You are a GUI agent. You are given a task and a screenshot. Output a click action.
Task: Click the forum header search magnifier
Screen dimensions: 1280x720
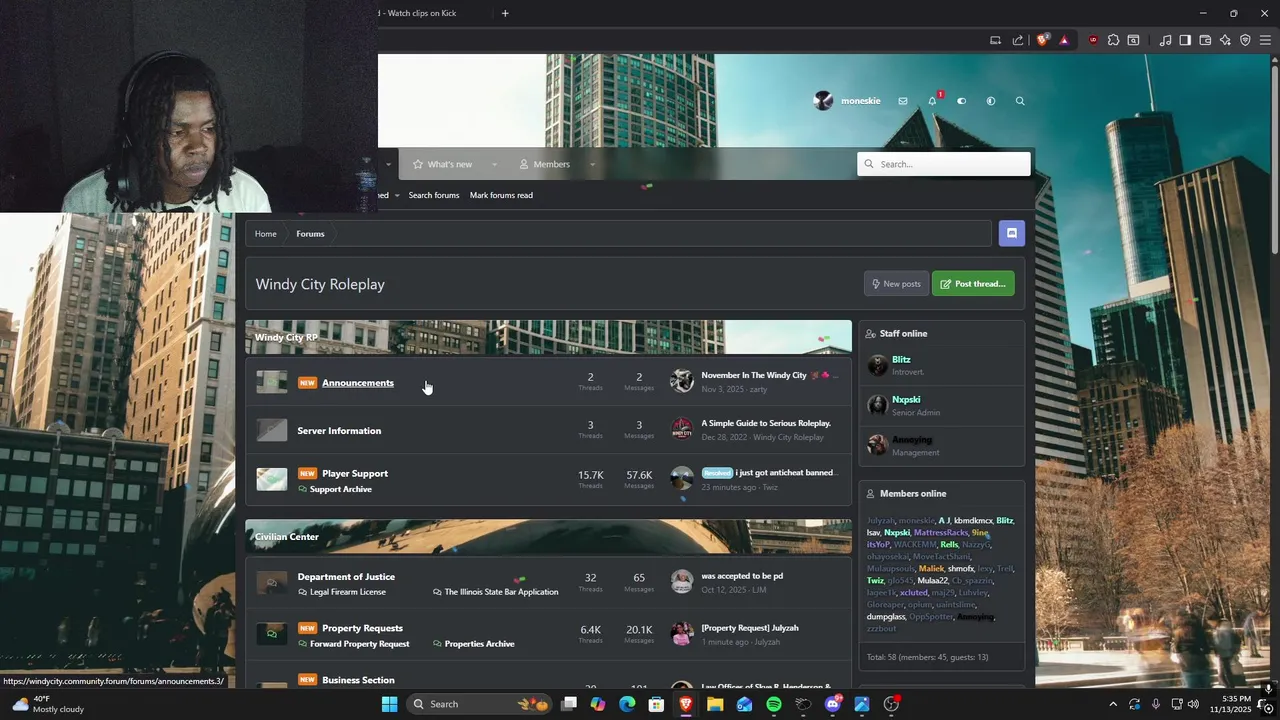[1020, 101]
